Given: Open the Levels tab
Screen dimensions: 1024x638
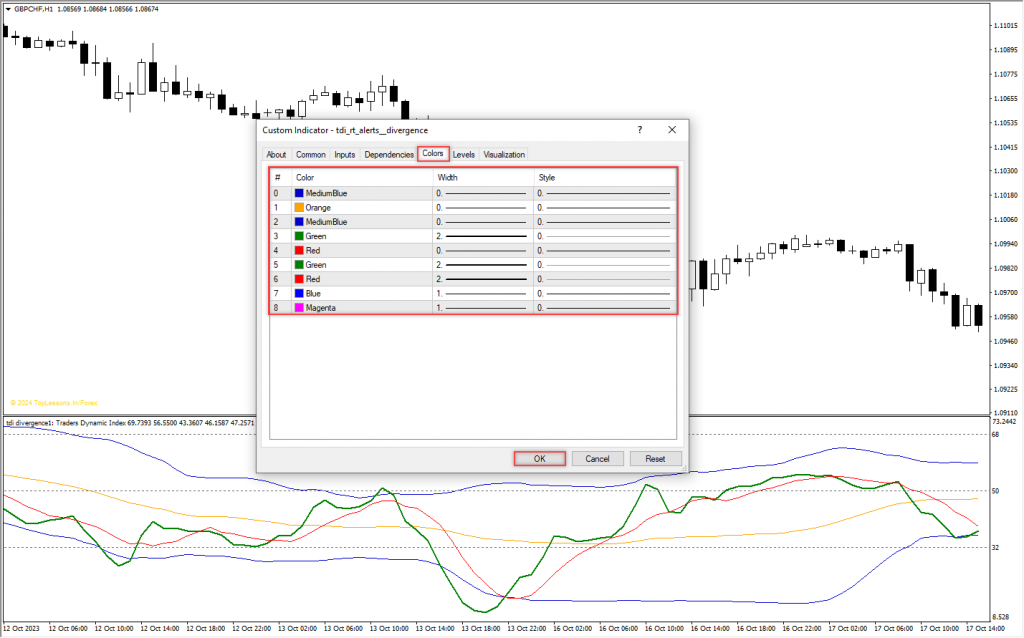Looking at the screenshot, I should (464, 155).
